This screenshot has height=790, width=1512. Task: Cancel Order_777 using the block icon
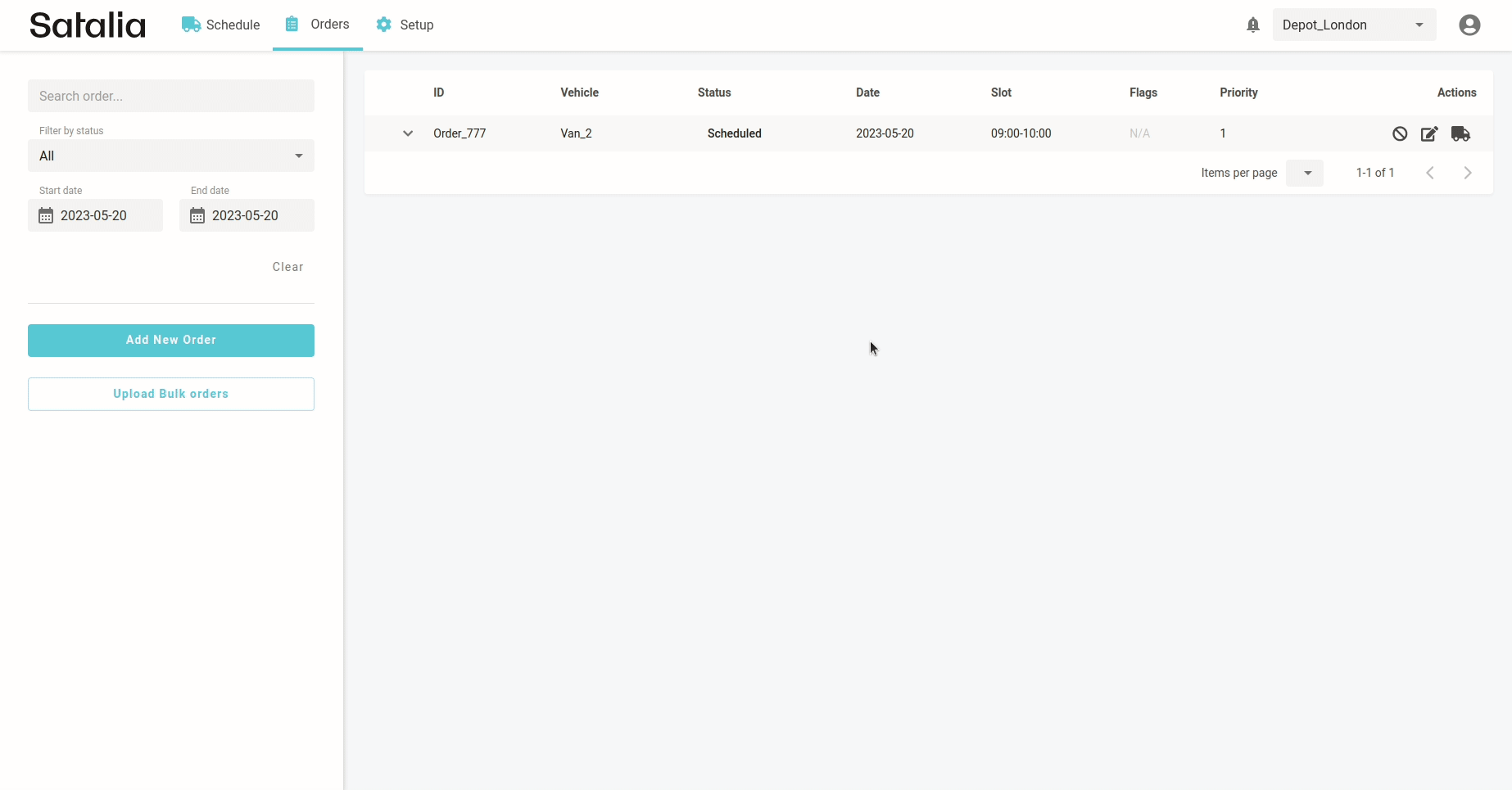(1400, 134)
